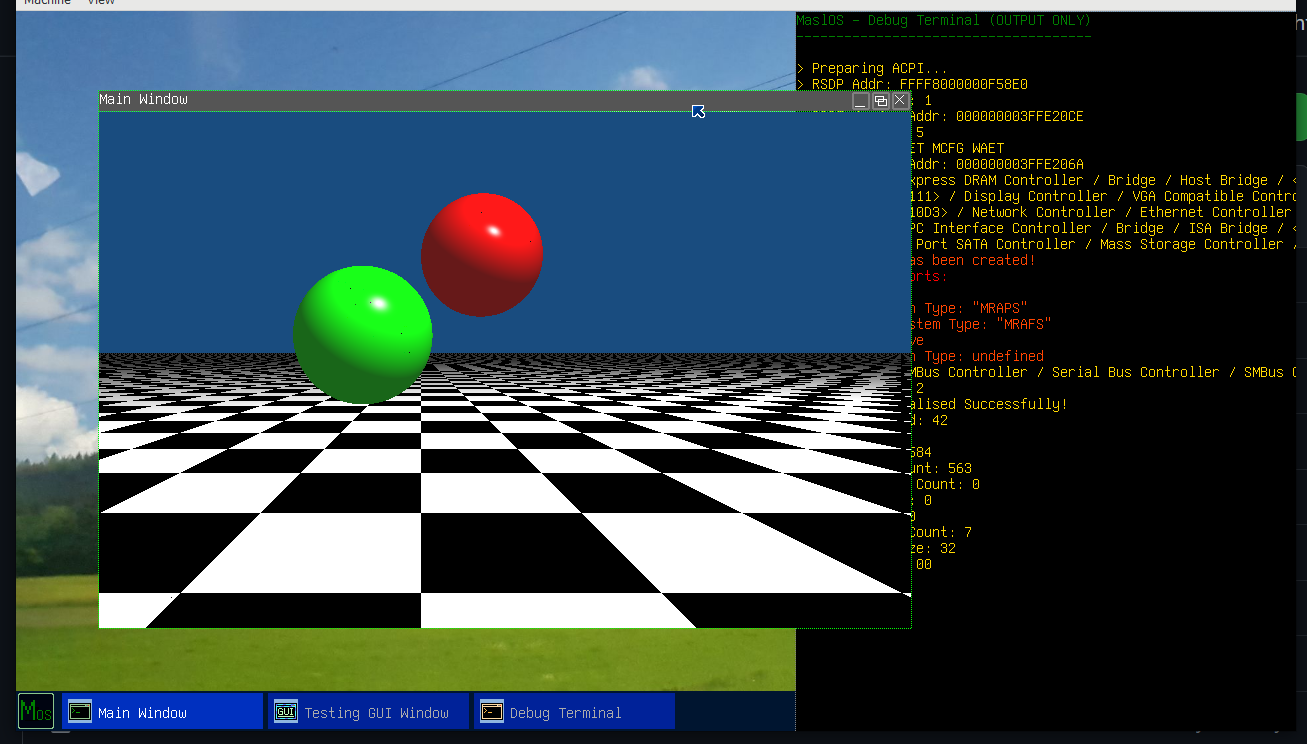
Task: Click the GUI icon on Testing GUI Window entry
Action: coord(285,711)
